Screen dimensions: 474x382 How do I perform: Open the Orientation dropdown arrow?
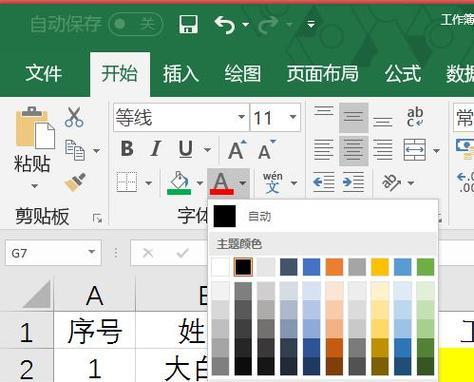click(411, 183)
